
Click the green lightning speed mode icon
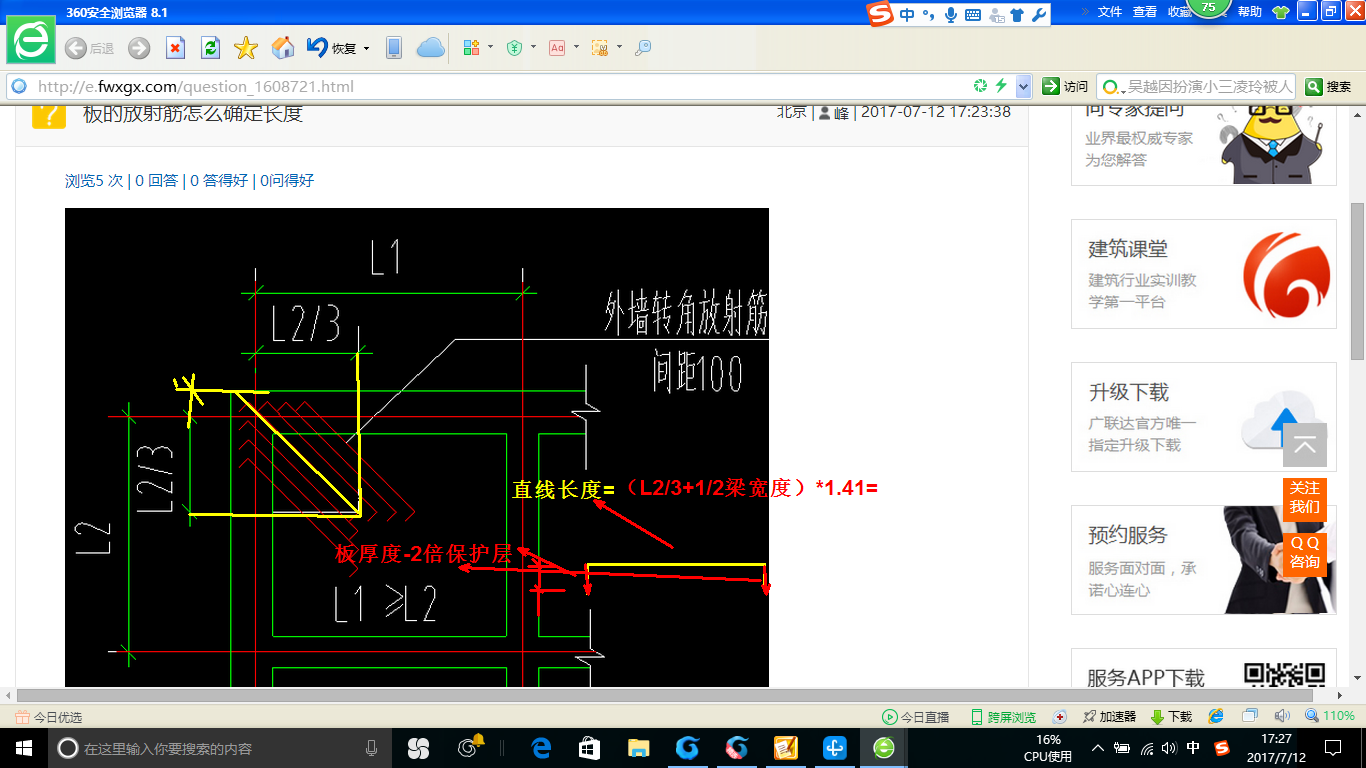point(1000,86)
